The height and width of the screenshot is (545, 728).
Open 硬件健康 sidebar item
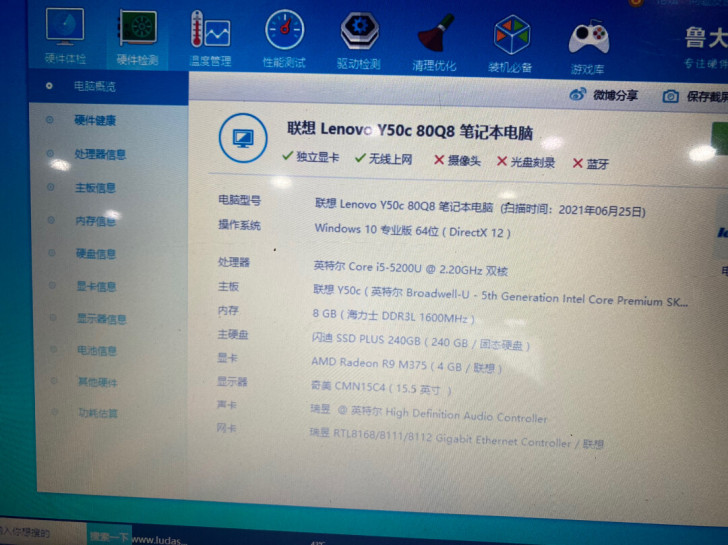tap(95, 121)
